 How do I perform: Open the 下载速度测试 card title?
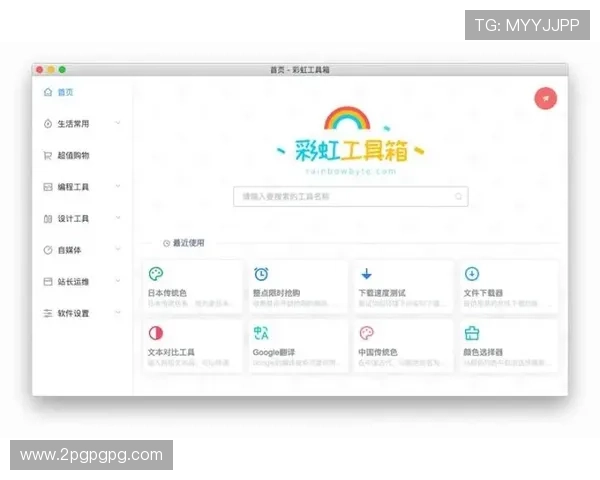coord(382,293)
